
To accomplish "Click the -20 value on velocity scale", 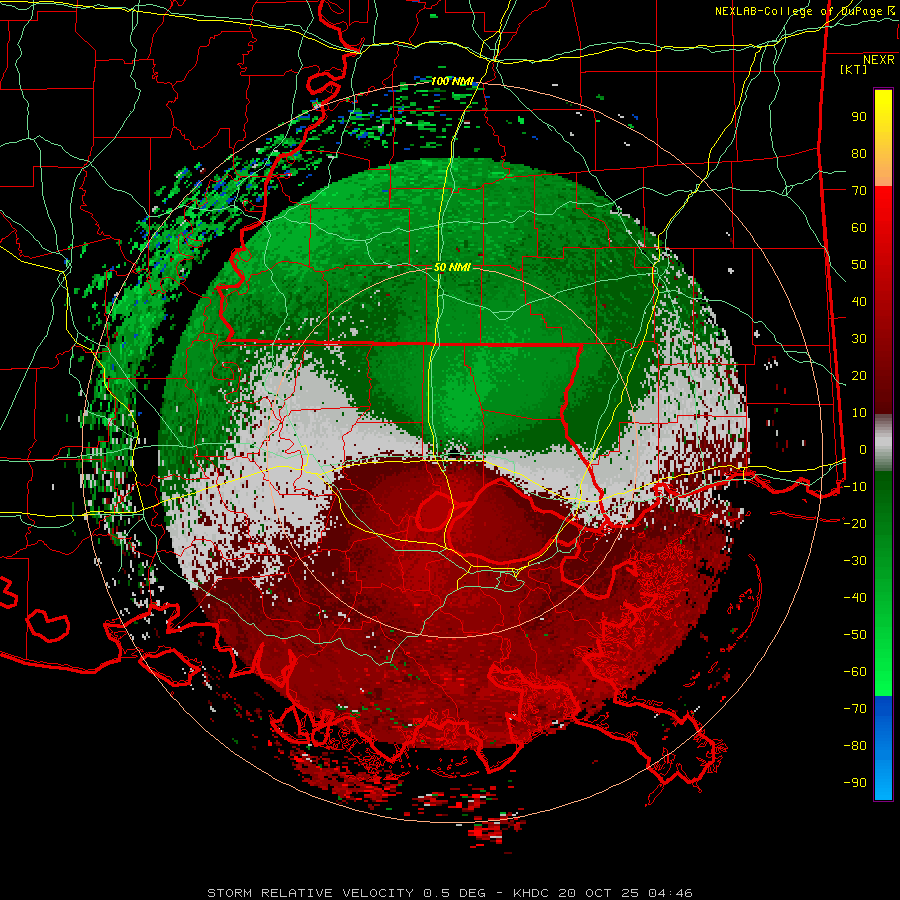I will coord(855,523).
